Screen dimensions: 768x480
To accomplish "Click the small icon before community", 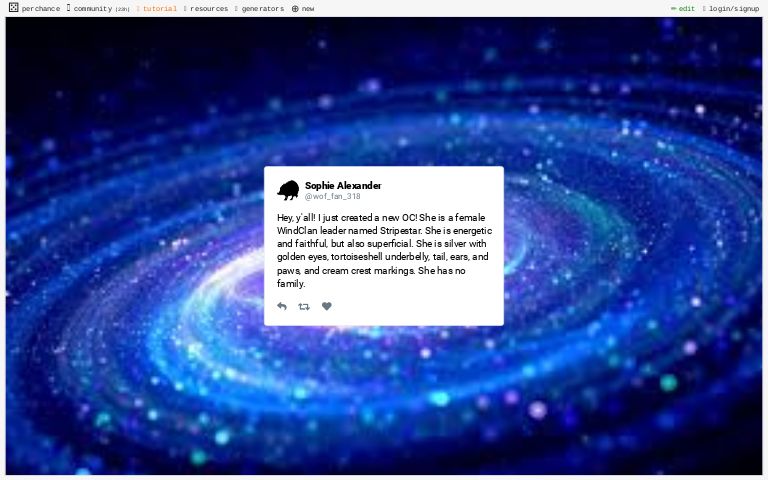I will [x=69, y=8].
